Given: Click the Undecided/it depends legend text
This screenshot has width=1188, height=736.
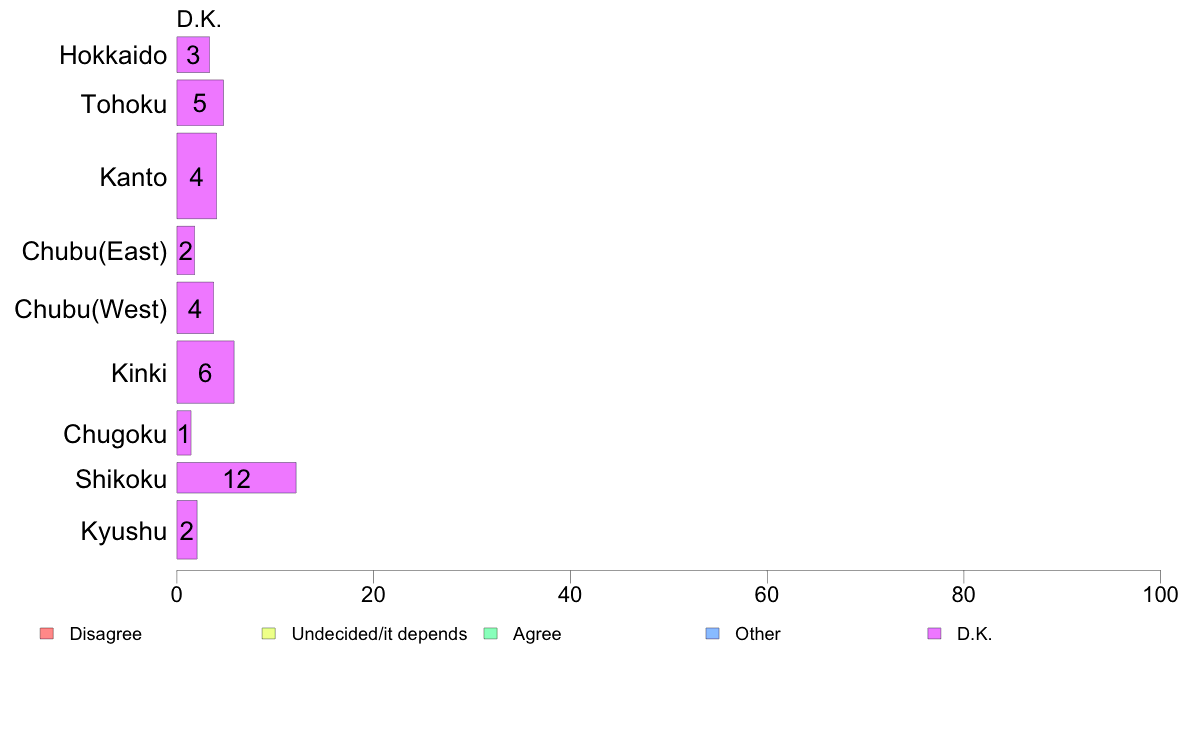Looking at the screenshot, I should [380, 634].
